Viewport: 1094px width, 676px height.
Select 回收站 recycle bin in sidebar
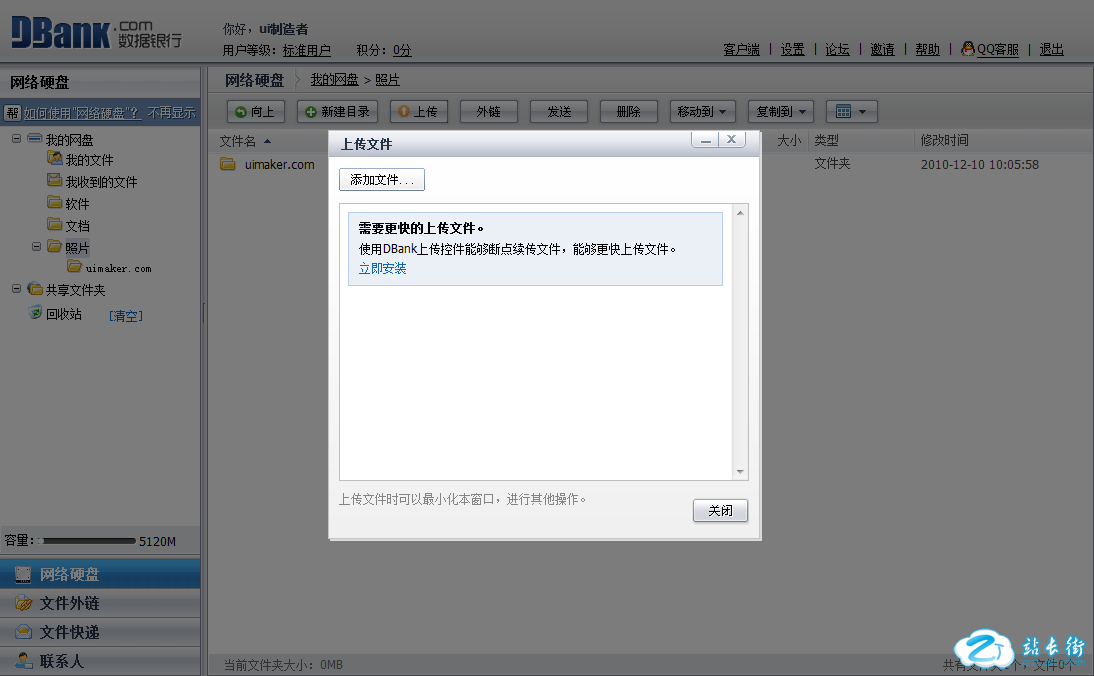pos(63,314)
